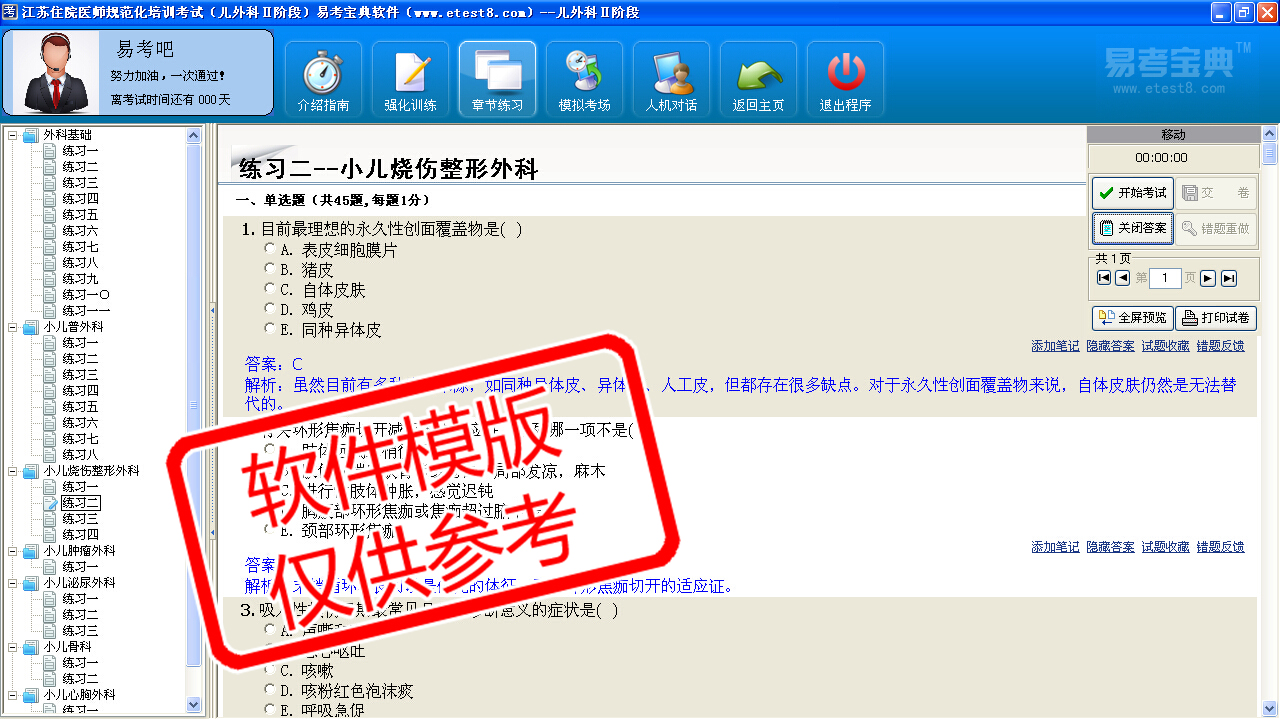Screen dimensions: 1280x719
Task: Select option C 自体皮肤 radio button
Action: pyautogui.click(x=270, y=289)
